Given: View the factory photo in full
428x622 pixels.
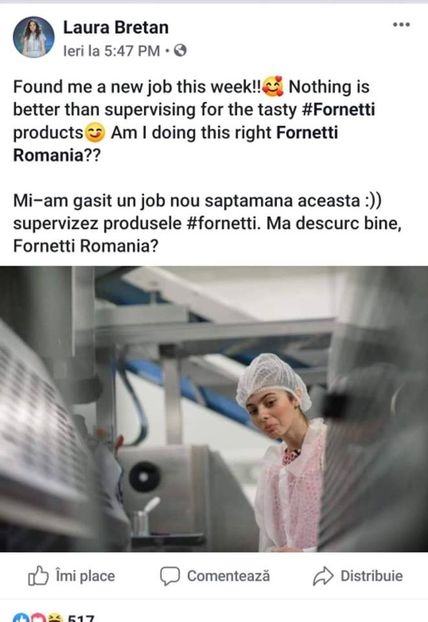Looking at the screenshot, I should (x=214, y=409).
